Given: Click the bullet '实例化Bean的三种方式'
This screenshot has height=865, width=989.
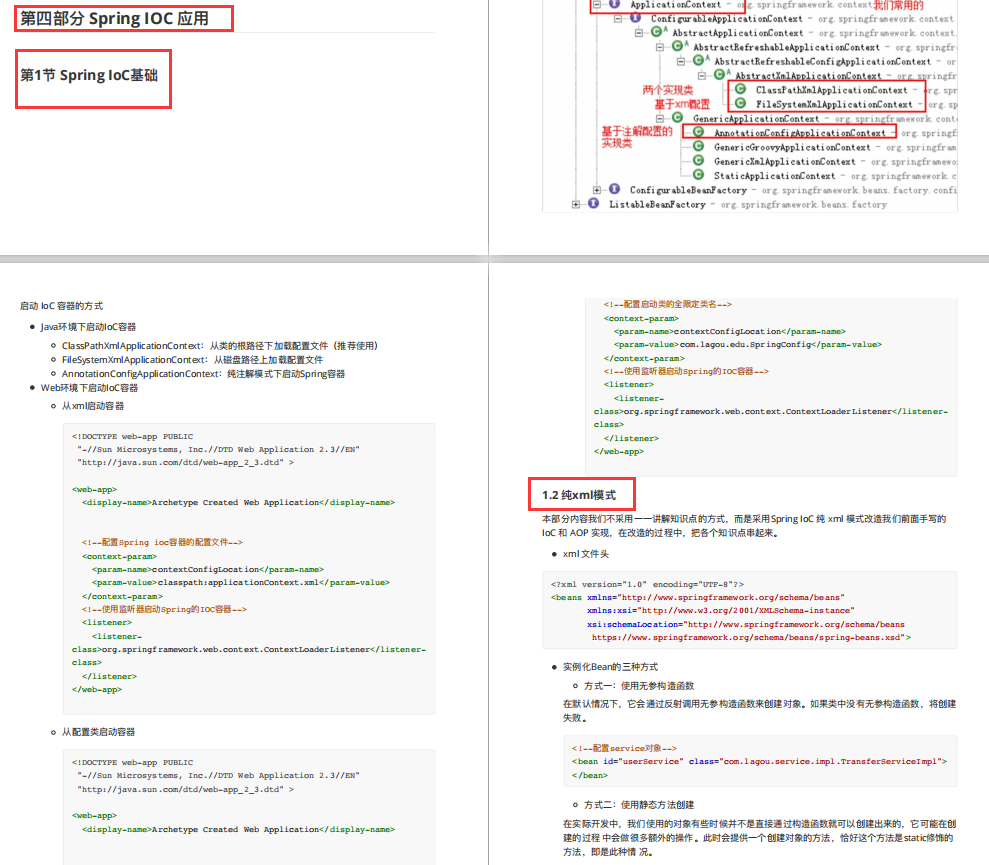Looking at the screenshot, I should pos(610,667).
